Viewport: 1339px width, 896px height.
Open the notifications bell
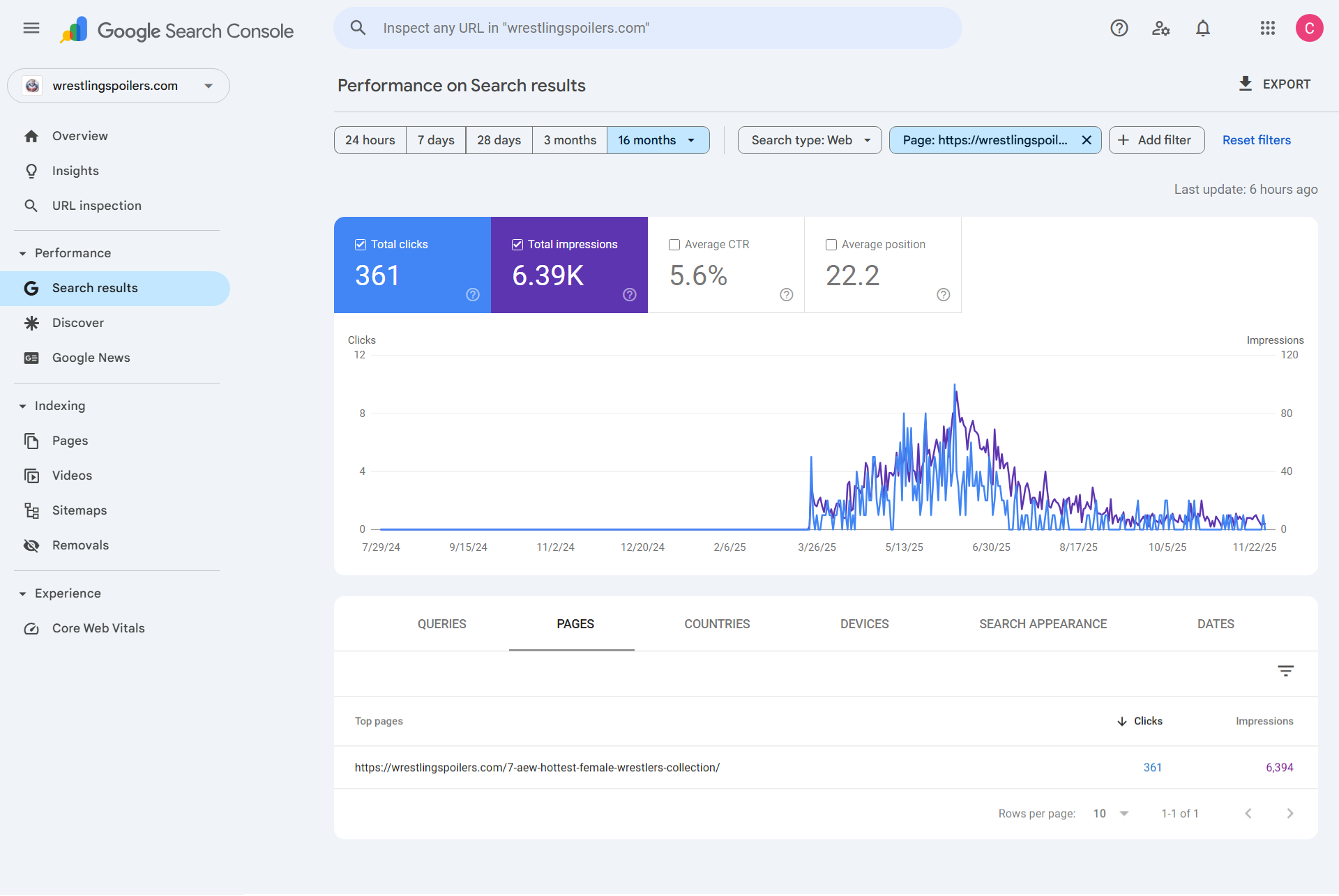pos(1202,28)
